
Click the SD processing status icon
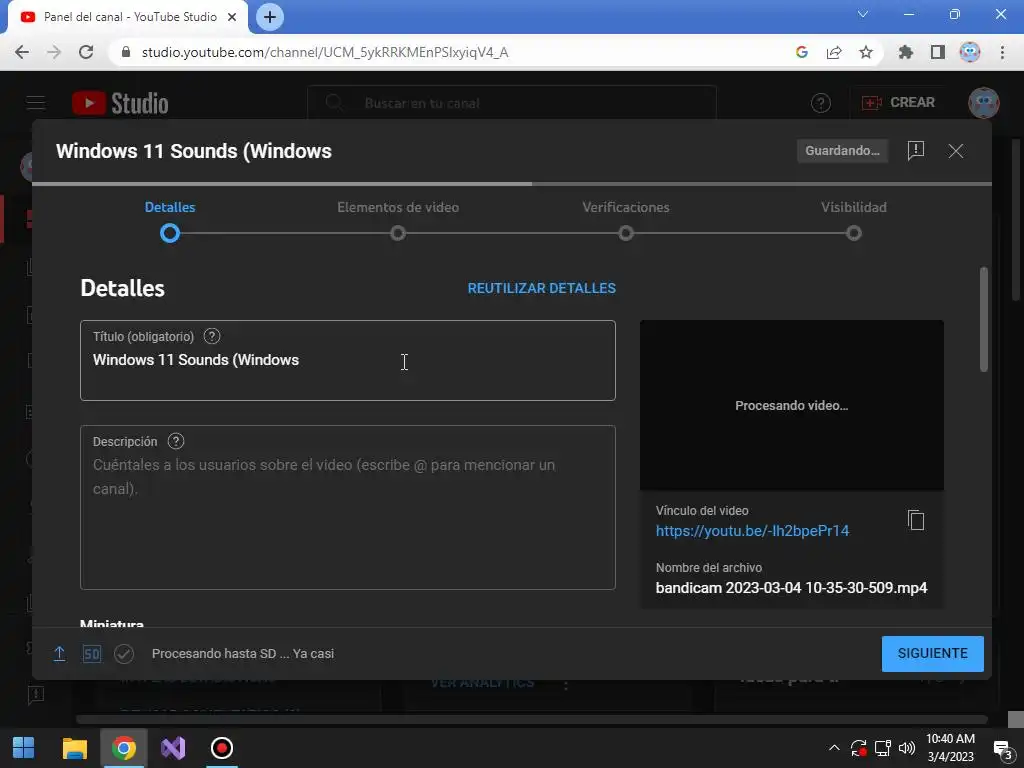click(x=92, y=654)
